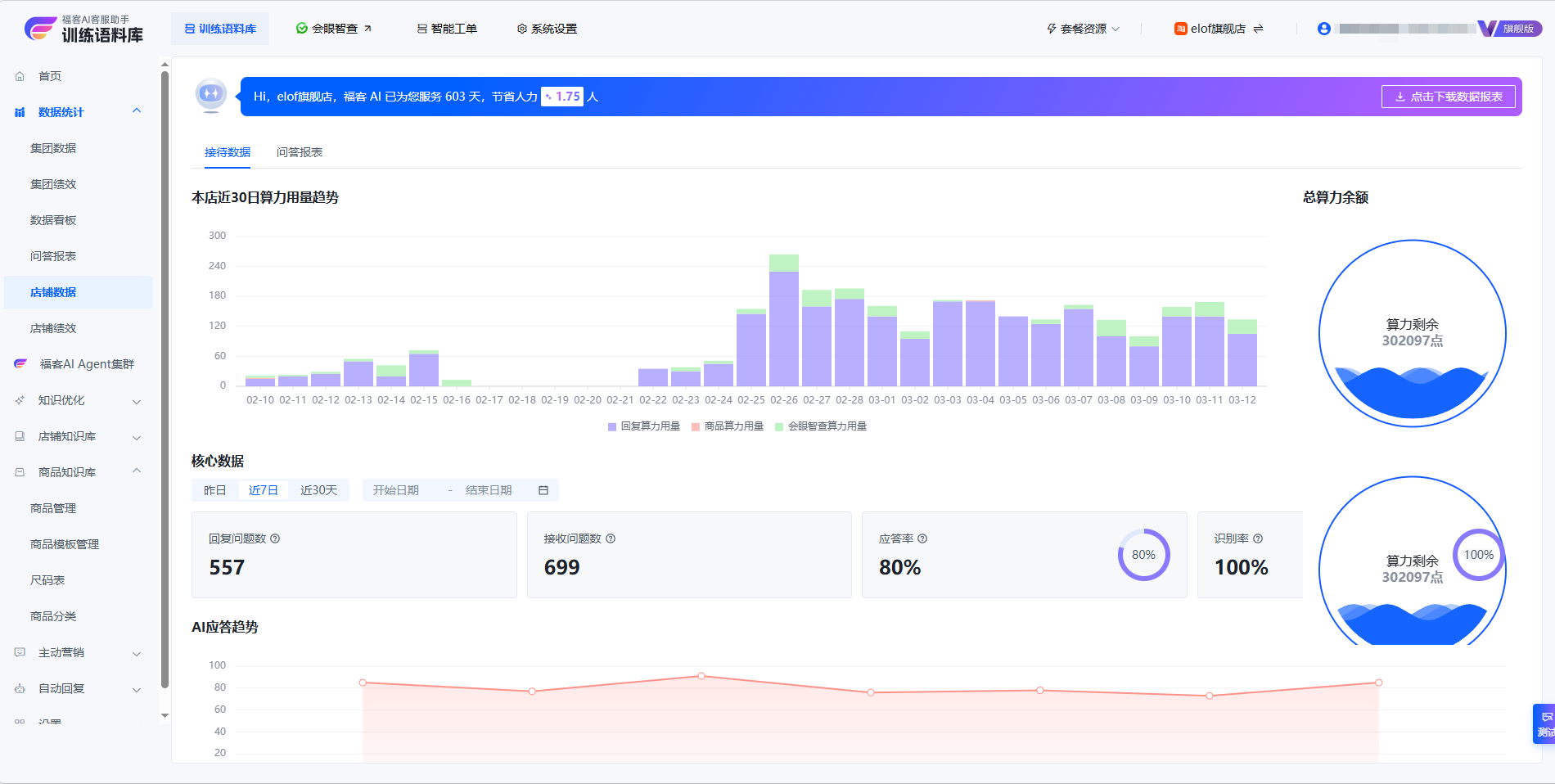Expand the 套餐资源 dropdown

[1083, 29]
